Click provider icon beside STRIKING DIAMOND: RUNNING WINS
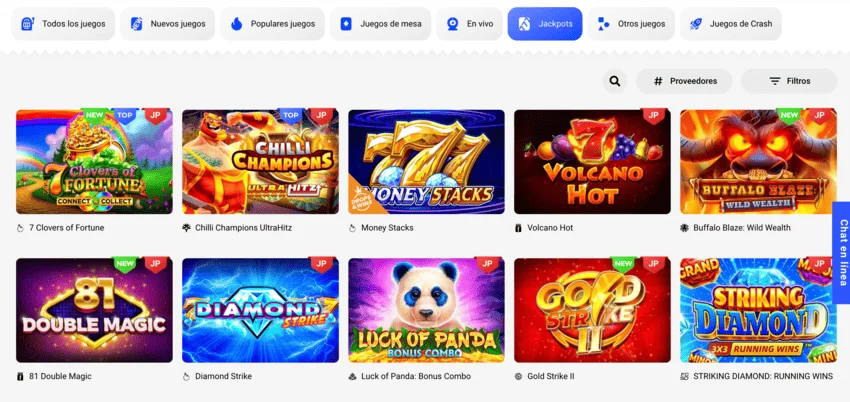Image resolution: width=850 pixels, height=402 pixels. (x=685, y=376)
